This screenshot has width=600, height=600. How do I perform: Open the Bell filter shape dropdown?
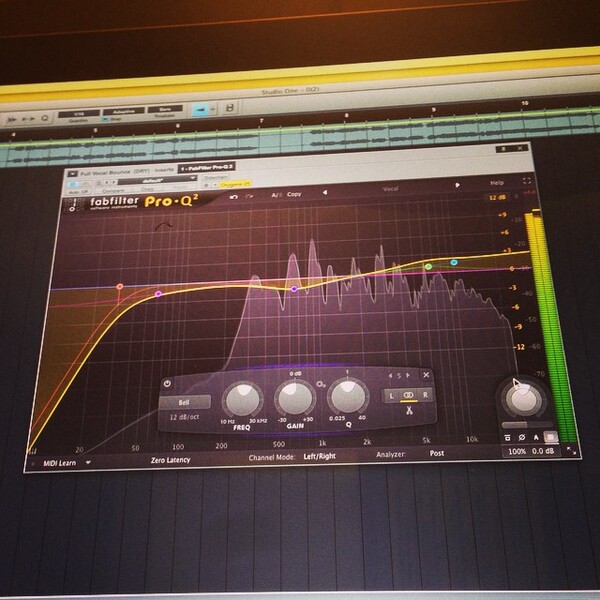(184, 402)
